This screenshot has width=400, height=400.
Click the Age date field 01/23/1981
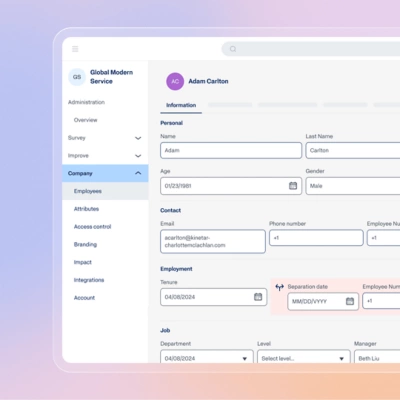click(231, 186)
